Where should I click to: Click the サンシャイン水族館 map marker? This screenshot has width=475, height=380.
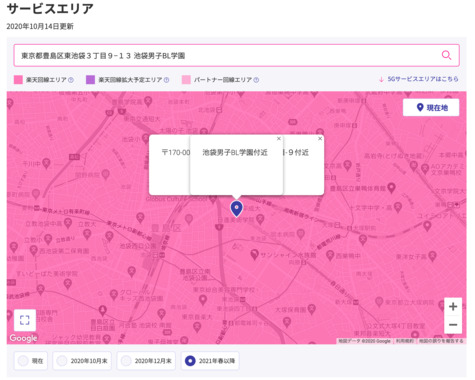tap(255, 255)
